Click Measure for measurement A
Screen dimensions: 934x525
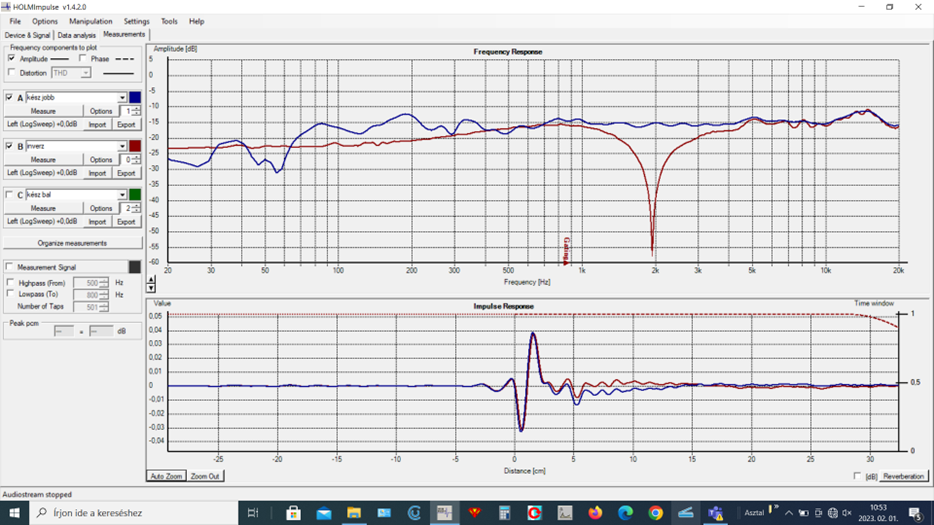(x=43, y=111)
